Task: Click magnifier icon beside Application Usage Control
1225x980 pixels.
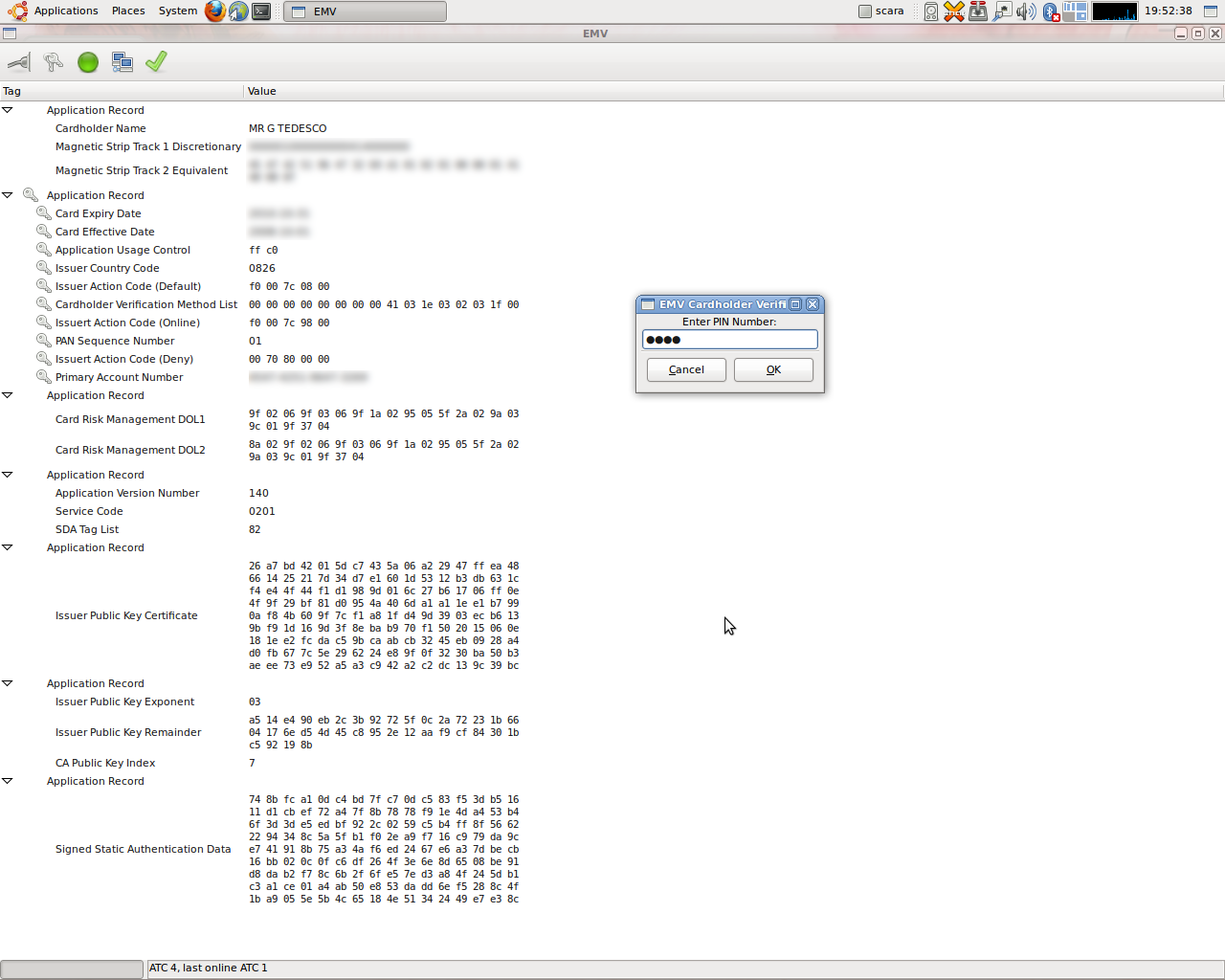Action: point(43,250)
